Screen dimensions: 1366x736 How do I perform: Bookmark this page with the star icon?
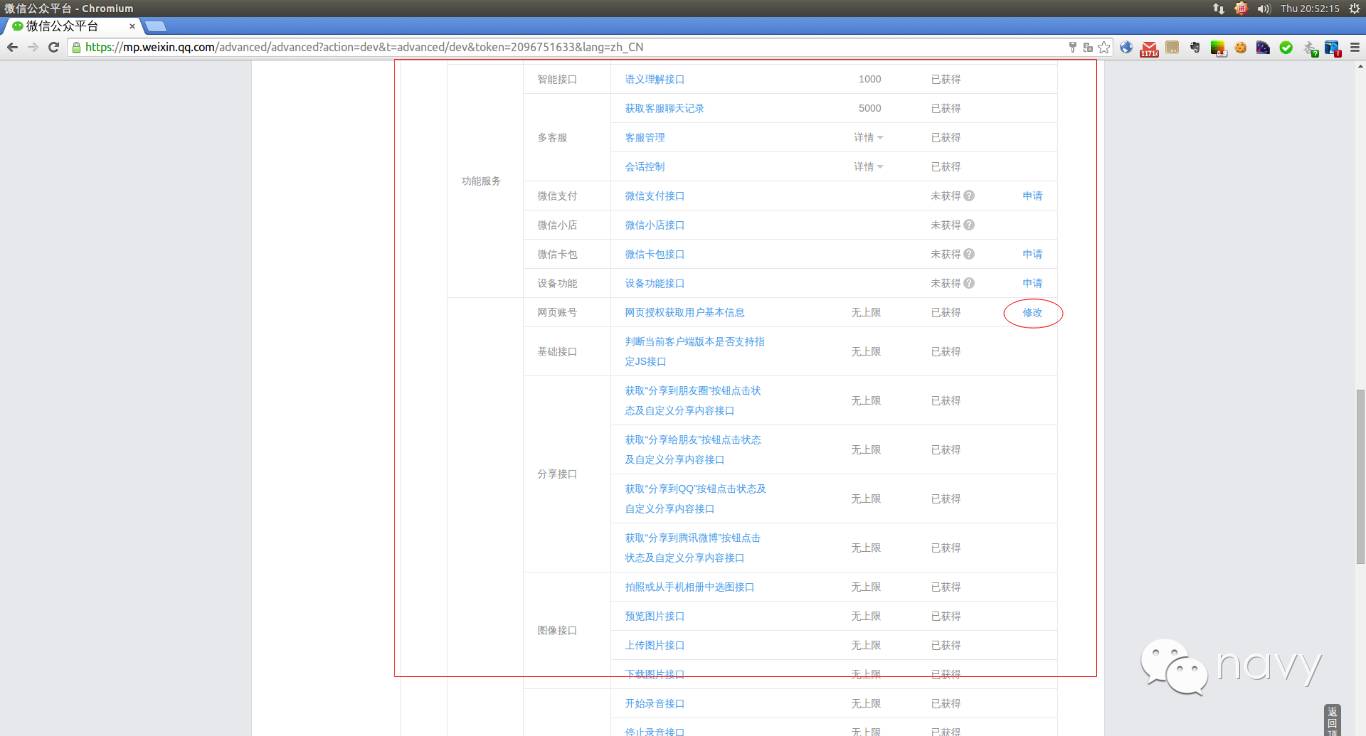[x=1104, y=47]
